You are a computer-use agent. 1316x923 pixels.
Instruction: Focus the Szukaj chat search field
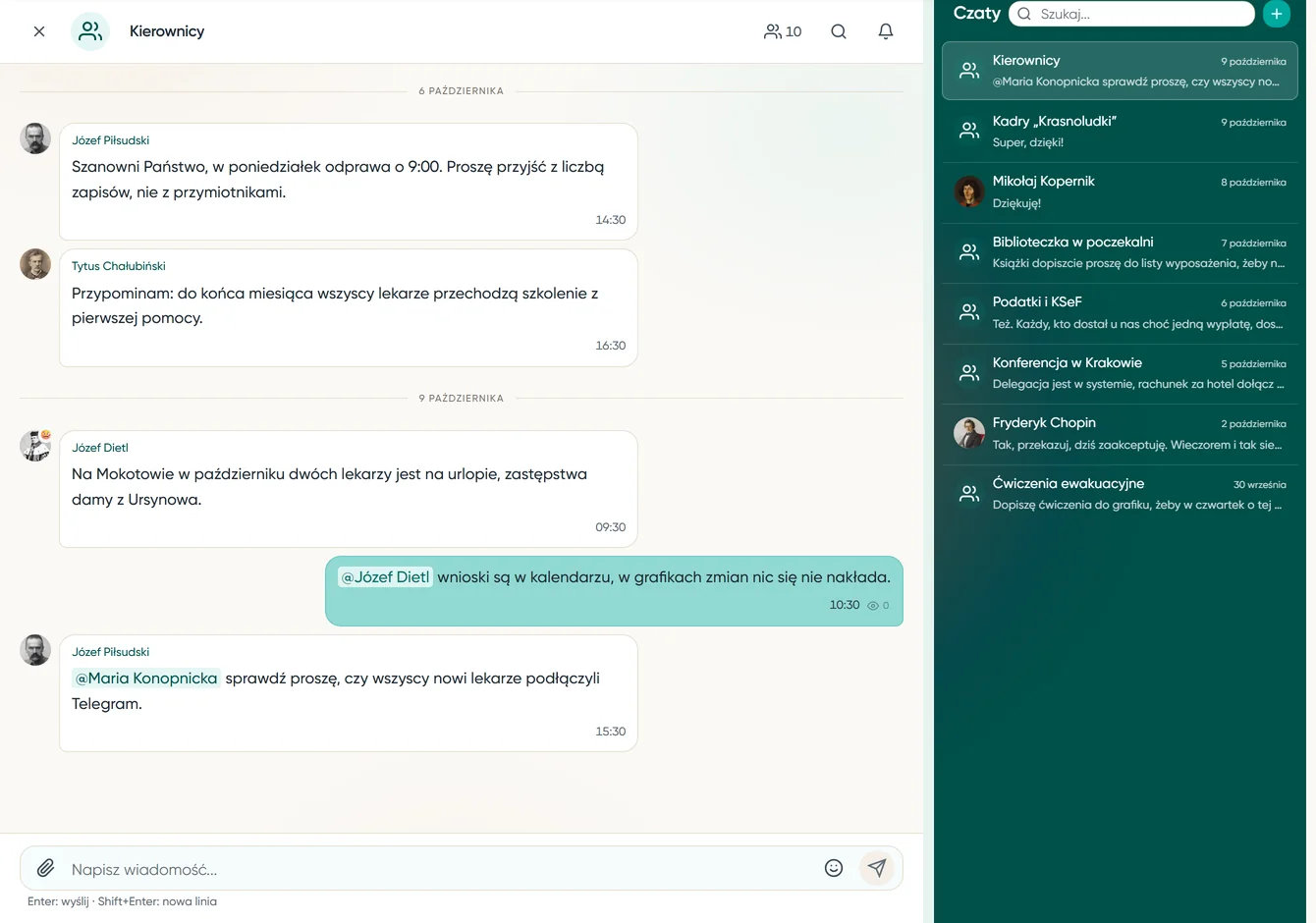[1131, 14]
